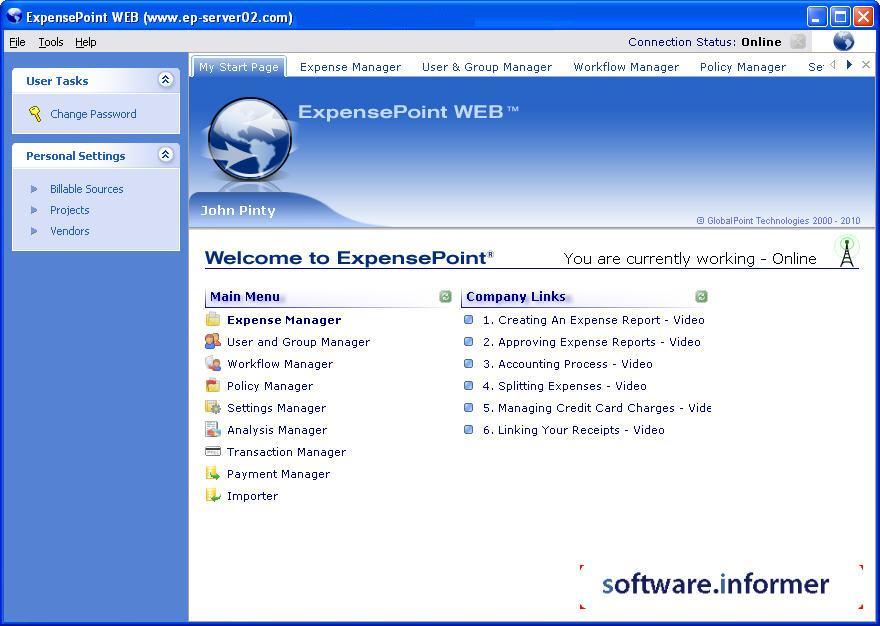Expand the Billable Sources arrow
The width and height of the screenshot is (880, 626).
pyautogui.click(x=34, y=189)
